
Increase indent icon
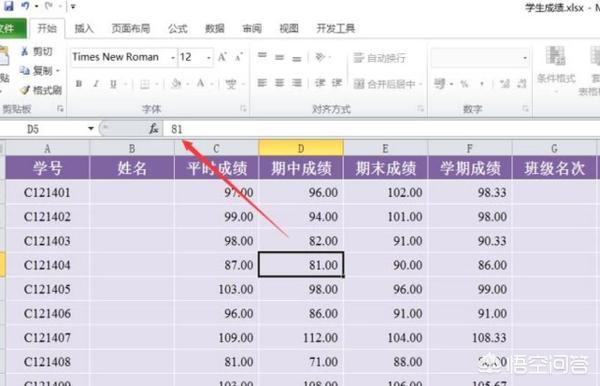tap(337, 83)
